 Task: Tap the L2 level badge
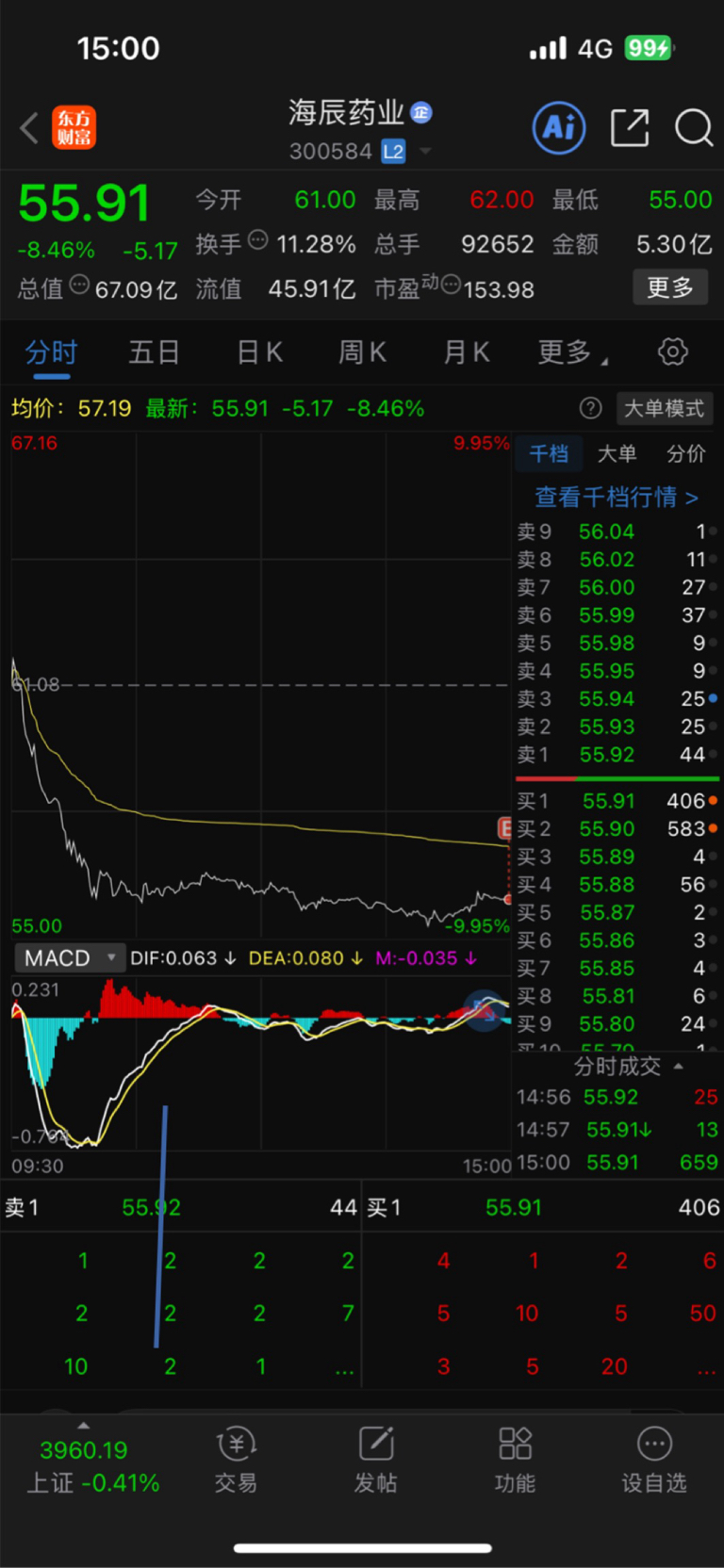[x=393, y=151]
